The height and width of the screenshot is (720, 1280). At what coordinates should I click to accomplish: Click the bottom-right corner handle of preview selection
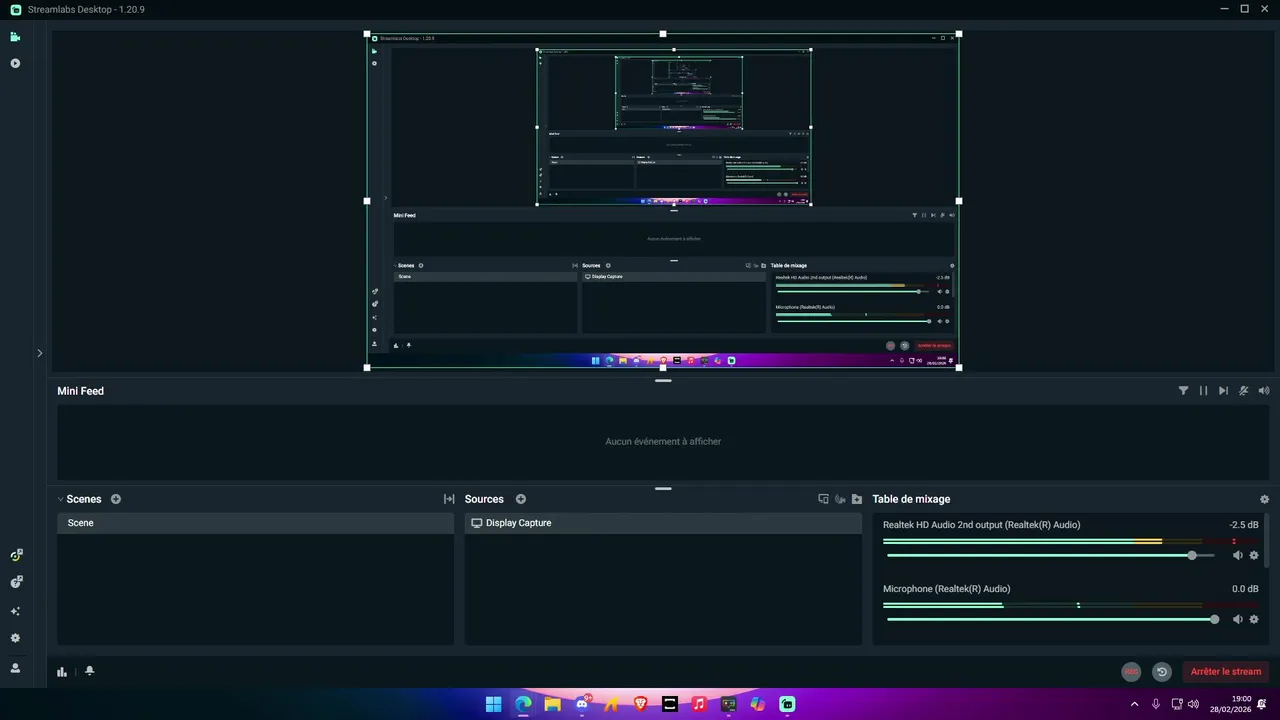click(959, 368)
